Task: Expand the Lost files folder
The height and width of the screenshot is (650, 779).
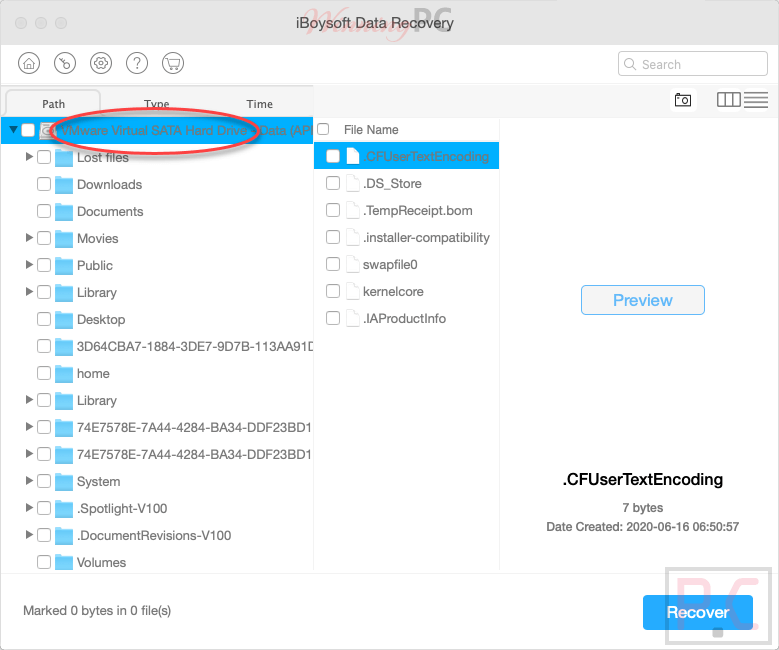Action: (x=29, y=157)
